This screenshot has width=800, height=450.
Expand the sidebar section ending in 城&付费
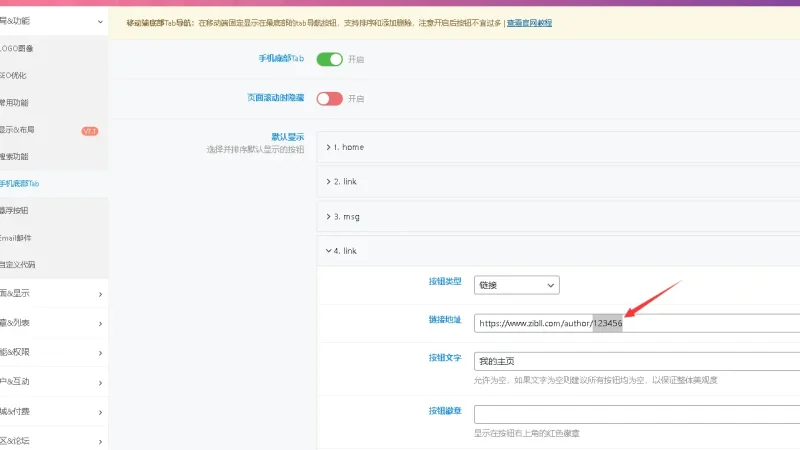coord(54,411)
